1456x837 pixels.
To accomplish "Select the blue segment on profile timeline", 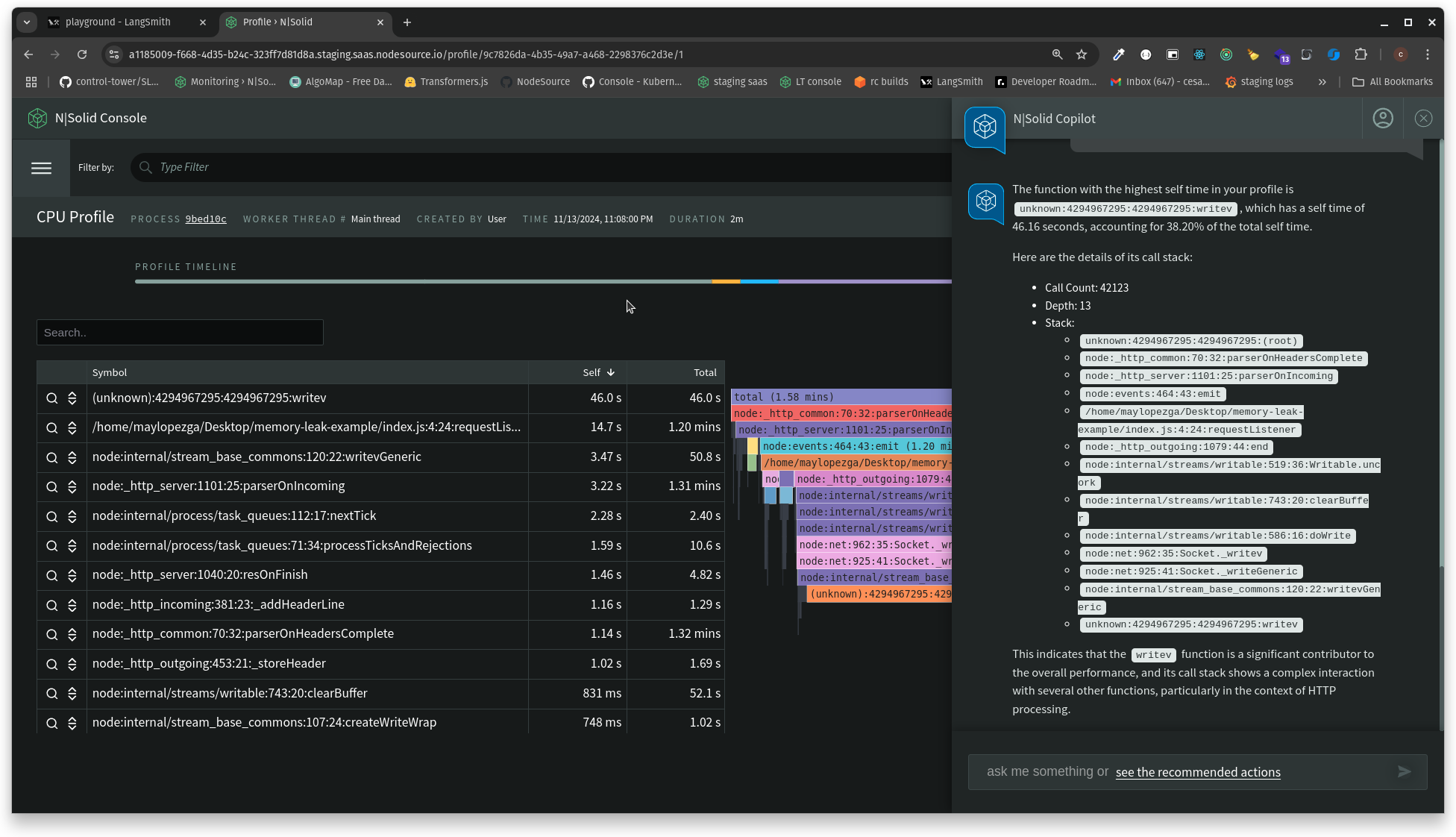I will pos(759,282).
